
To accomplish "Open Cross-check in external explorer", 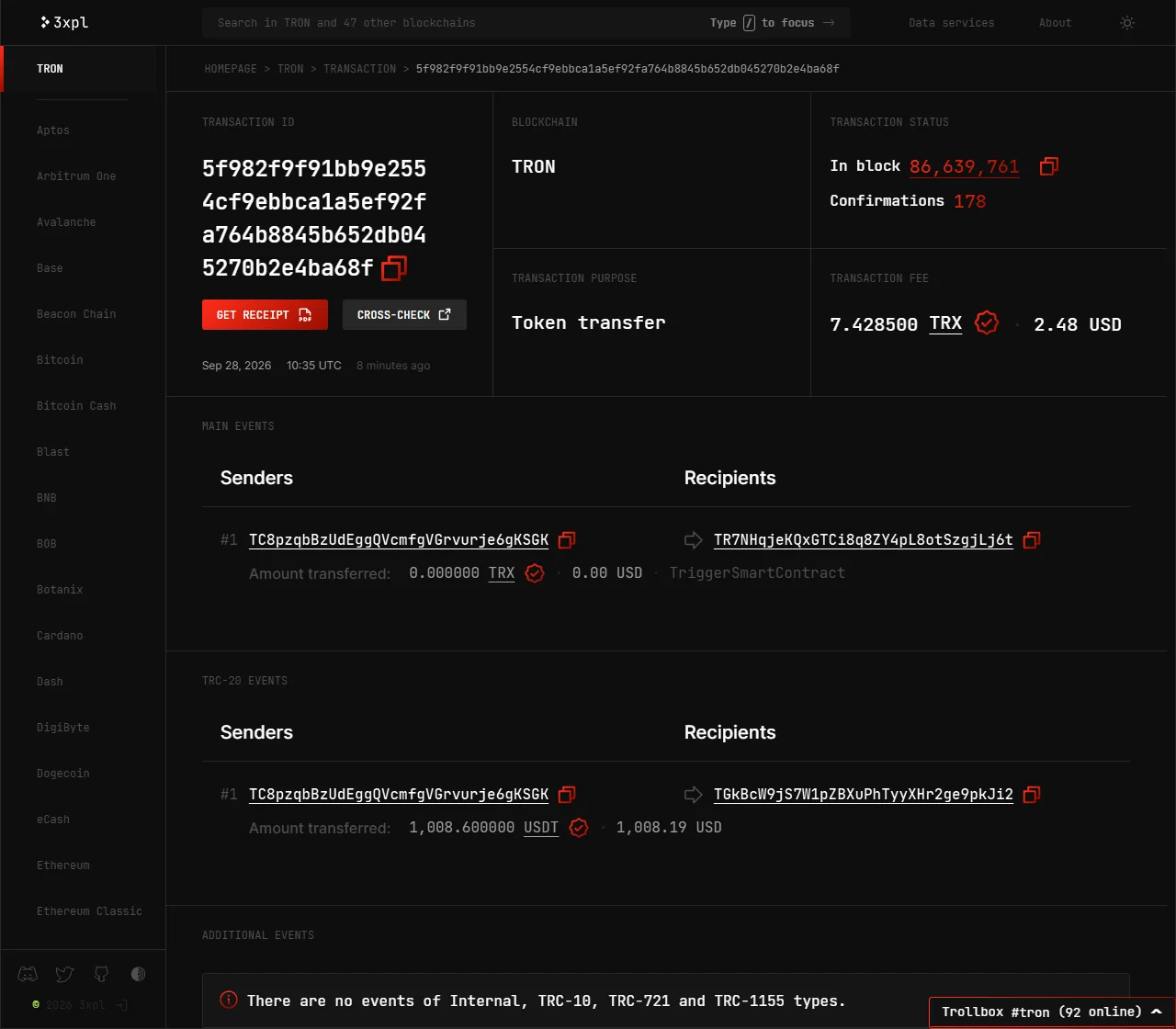I will click(404, 314).
